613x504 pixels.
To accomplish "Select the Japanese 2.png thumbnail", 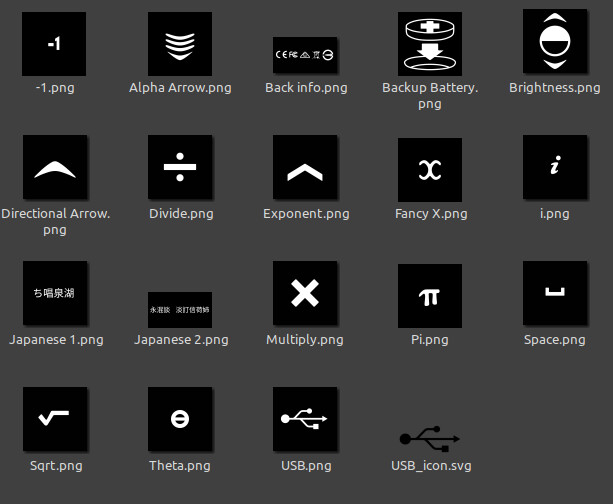I will pyautogui.click(x=180, y=309).
